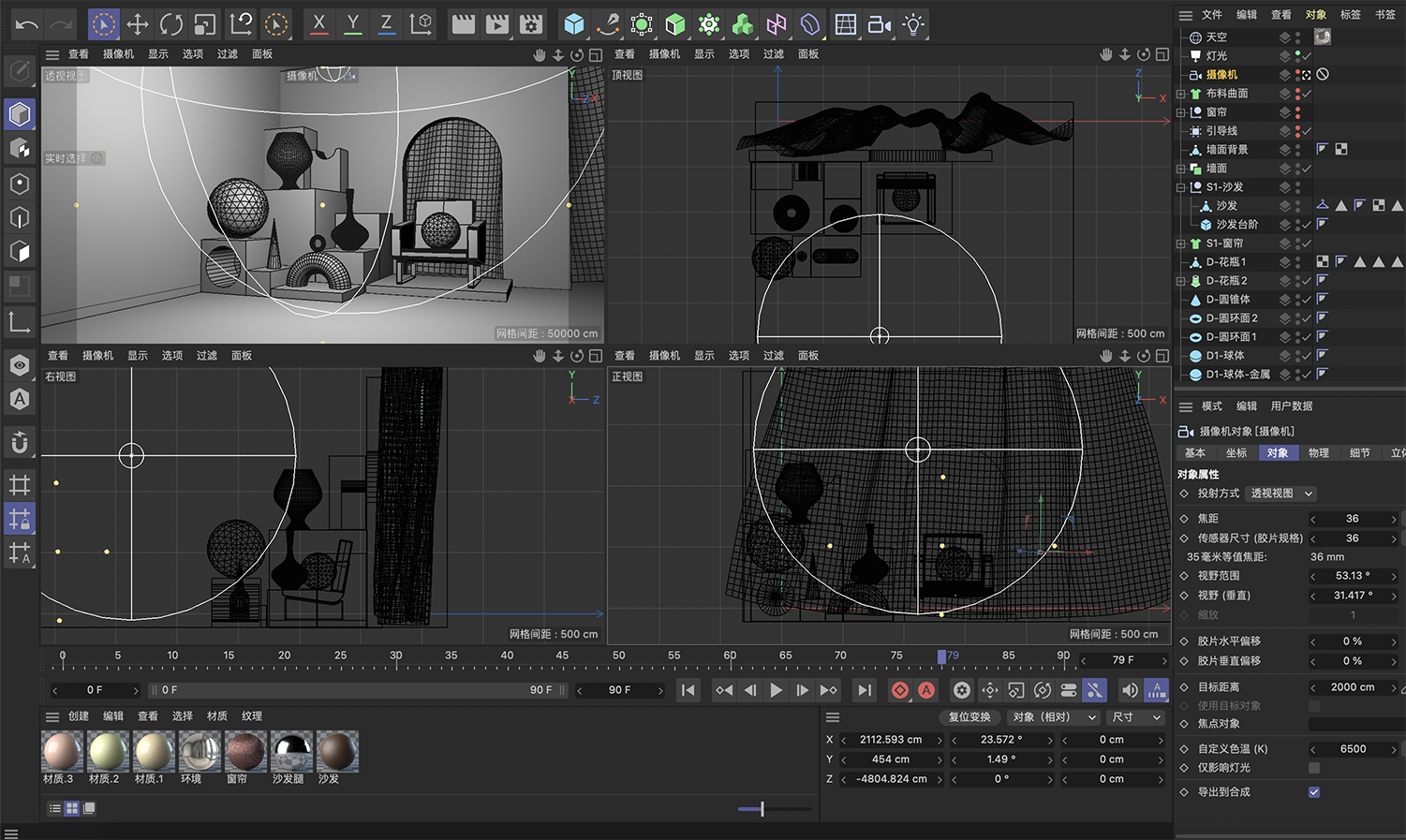The width and height of the screenshot is (1406, 840).
Task: Enable the 仅影响灯光 checkbox
Action: click(1314, 768)
